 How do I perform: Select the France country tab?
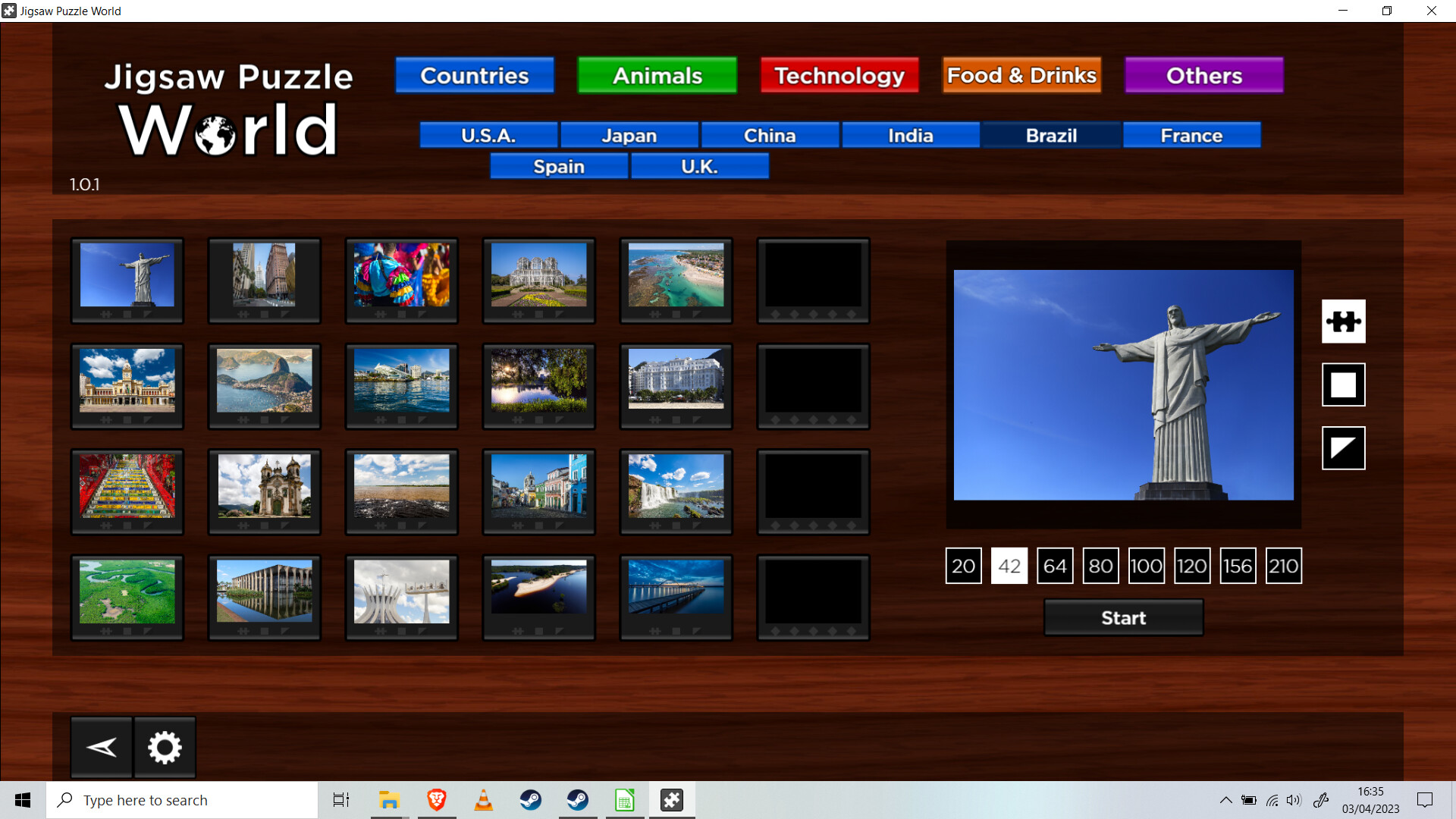[1191, 135]
